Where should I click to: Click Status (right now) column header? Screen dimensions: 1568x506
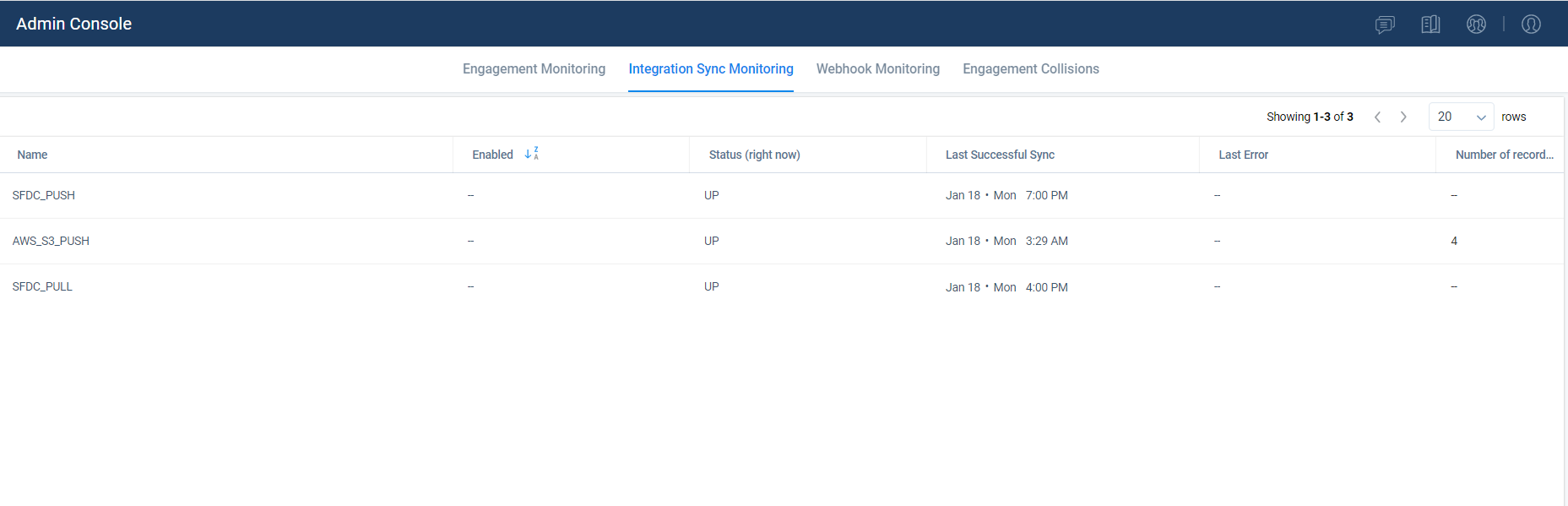click(x=754, y=155)
